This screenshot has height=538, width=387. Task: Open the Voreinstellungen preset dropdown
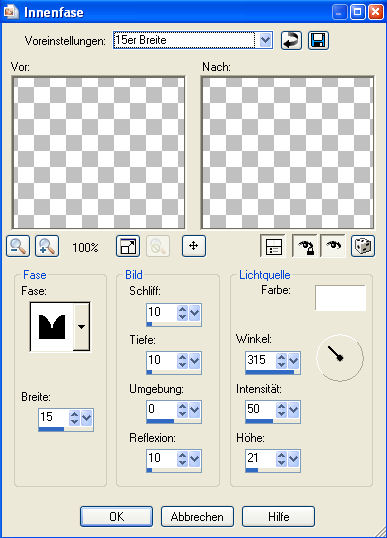[265, 40]
